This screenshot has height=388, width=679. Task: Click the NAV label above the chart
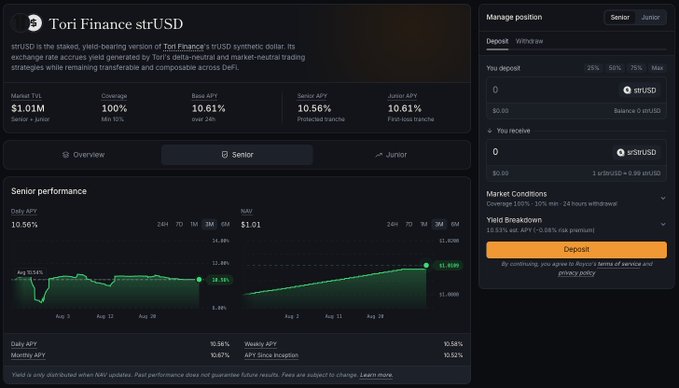coord(246,211)
